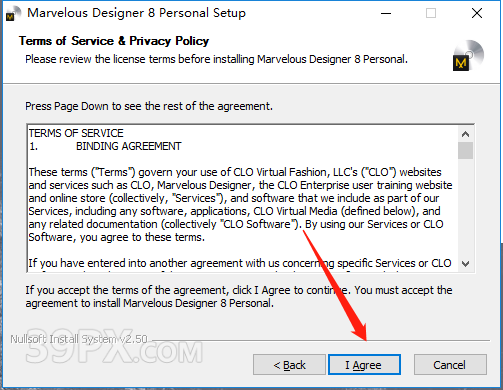Click inside the license agreement text box
503x390 pixels.
pyautogui.click(x=243, y=198)
